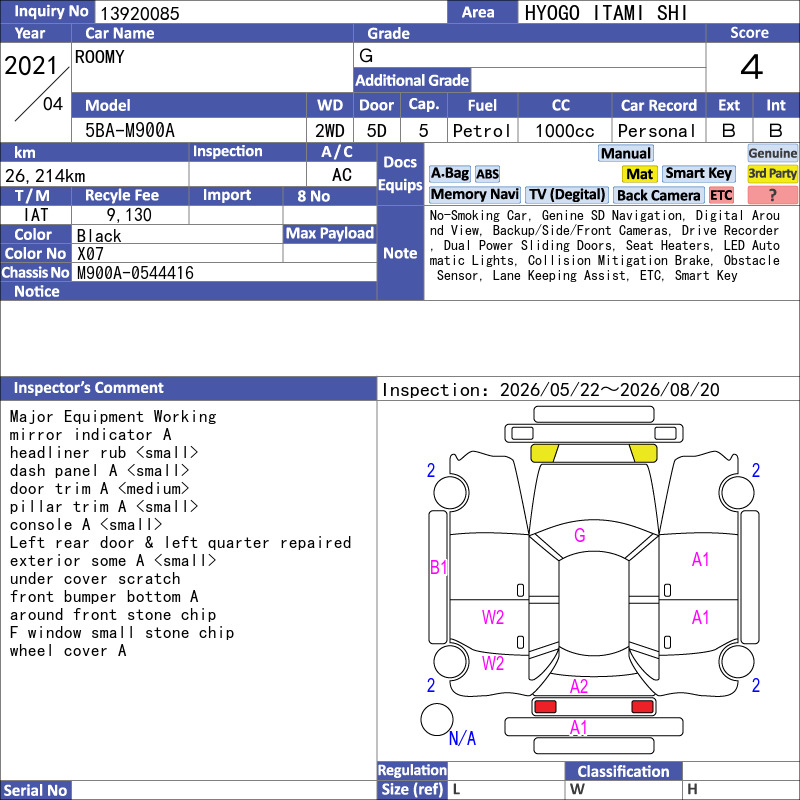
Task: Click the red left tail light swatch
Action: pos(545,707)
